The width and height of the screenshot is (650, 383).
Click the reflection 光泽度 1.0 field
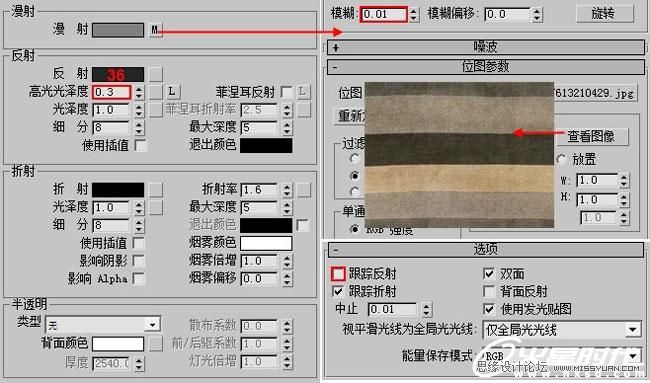click(111, 110)
